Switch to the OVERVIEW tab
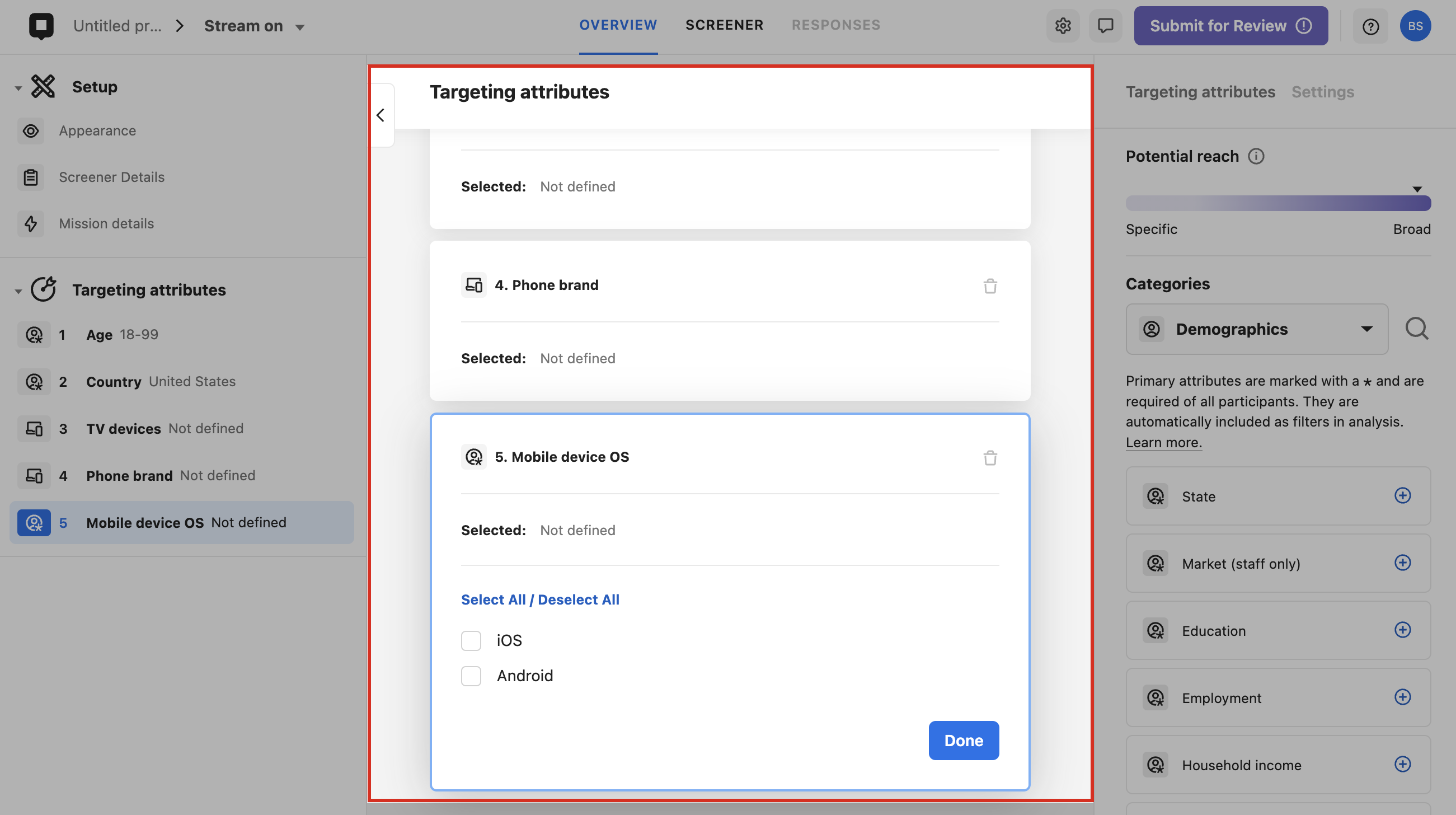Viewport: 1456px width, 815px height. [x=618, y=25]
